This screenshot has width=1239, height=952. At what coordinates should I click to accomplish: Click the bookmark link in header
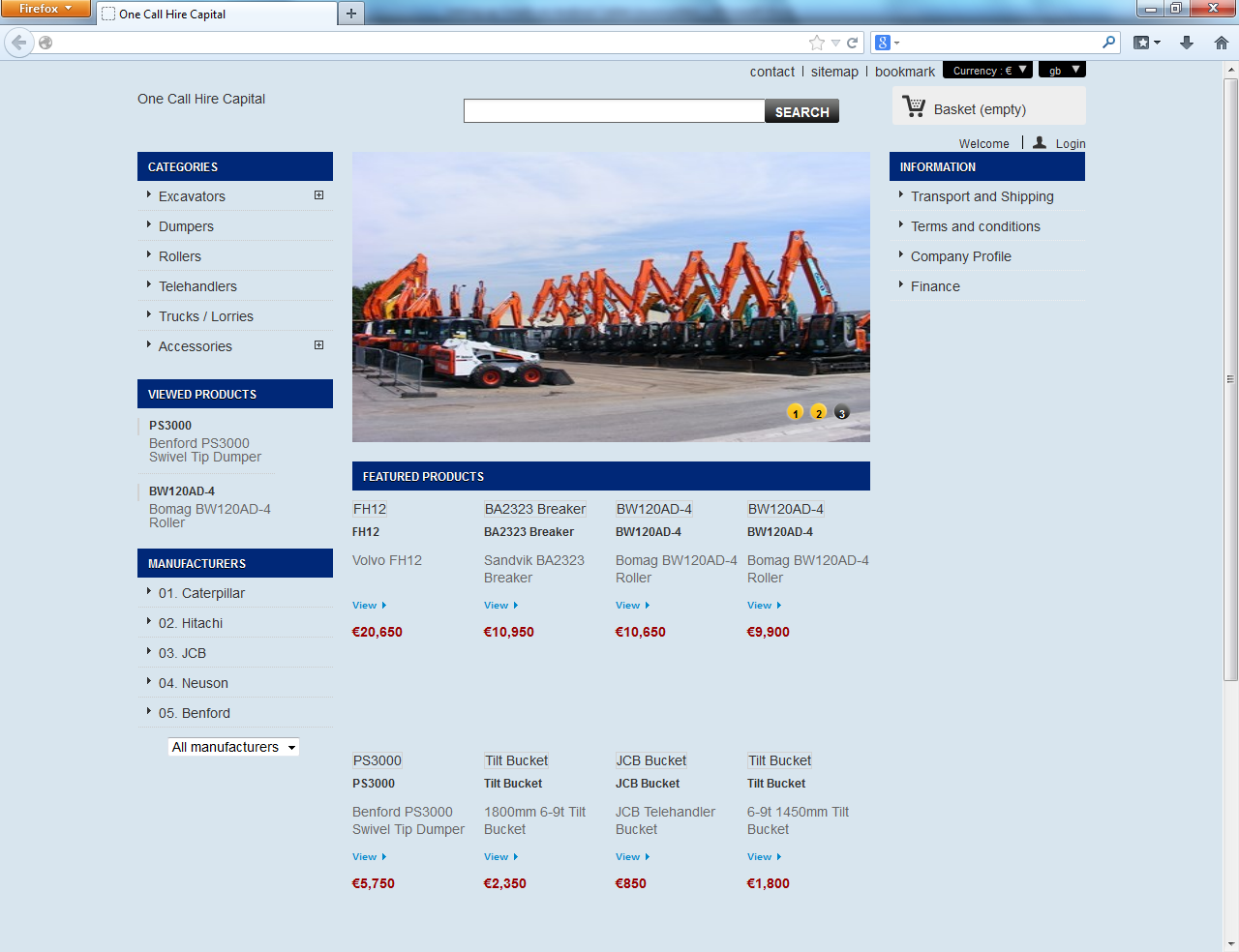(x=905, y=72)
